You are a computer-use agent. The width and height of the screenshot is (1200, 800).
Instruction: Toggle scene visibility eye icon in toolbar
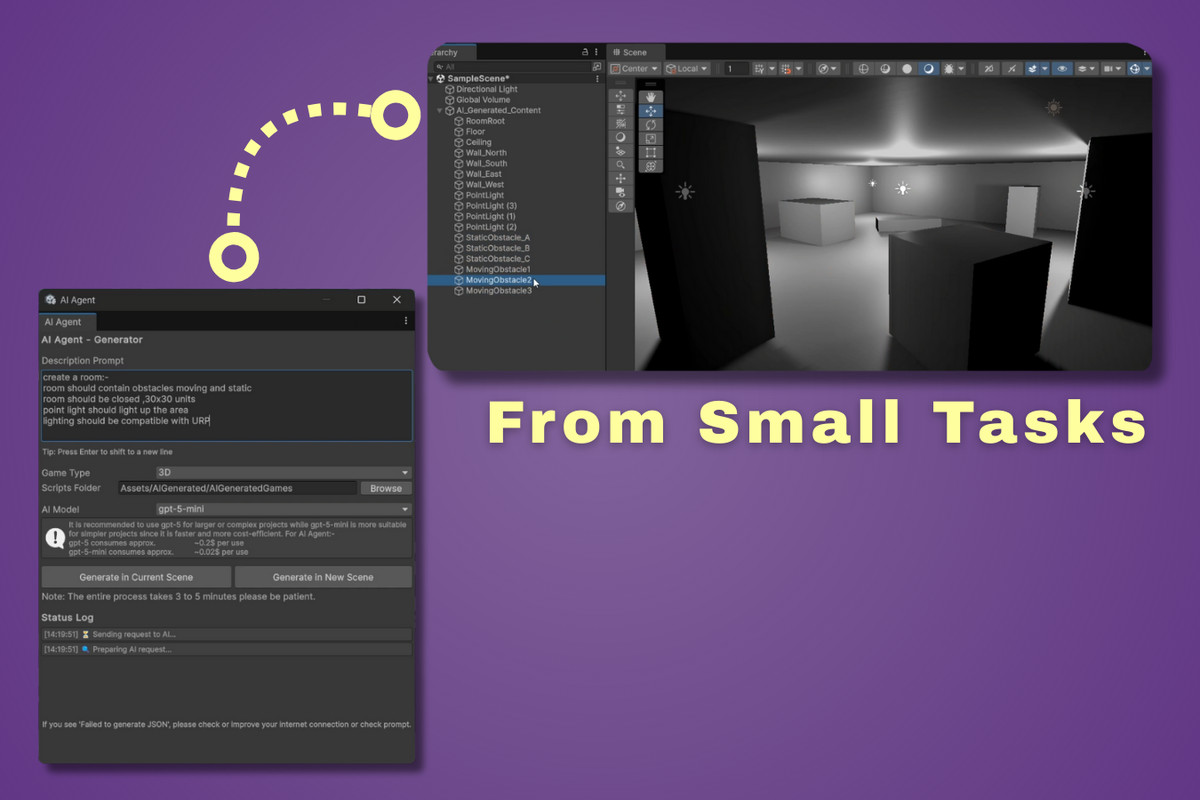(1062, 69)
